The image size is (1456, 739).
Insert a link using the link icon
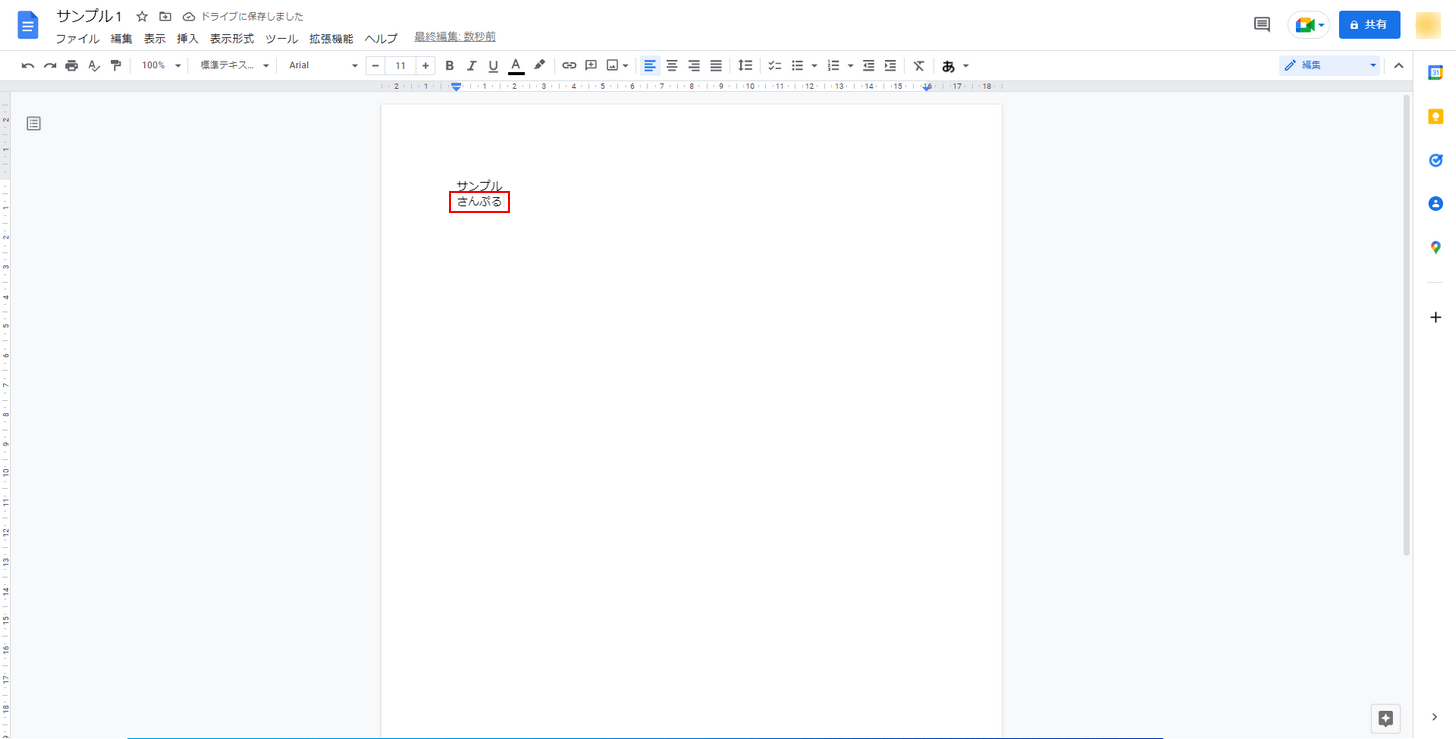(x=569, y=66)
